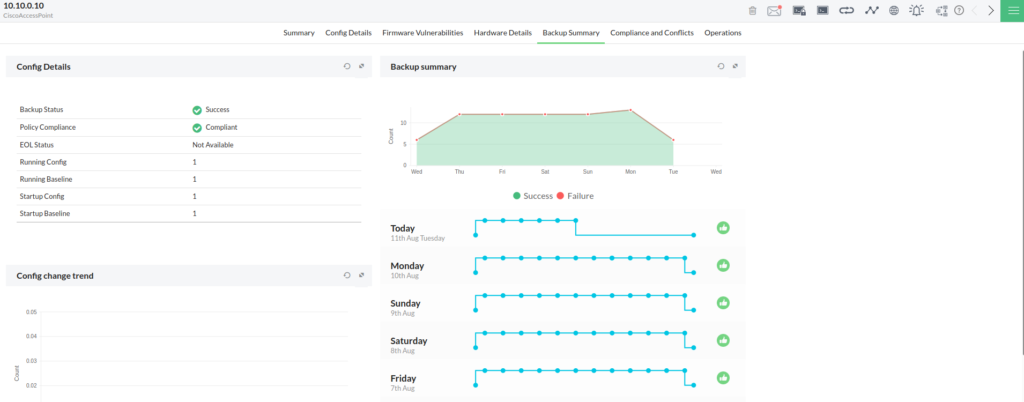1024x402 pixels.
Task: Click the trash delete icon in header
Action: click(x=752, y=11)
